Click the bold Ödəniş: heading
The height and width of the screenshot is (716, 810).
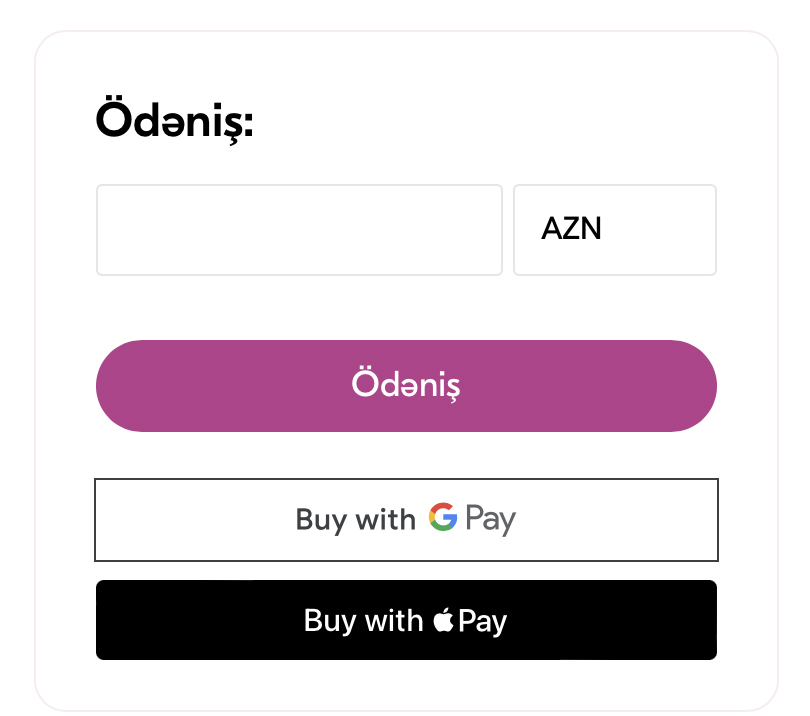175,122
